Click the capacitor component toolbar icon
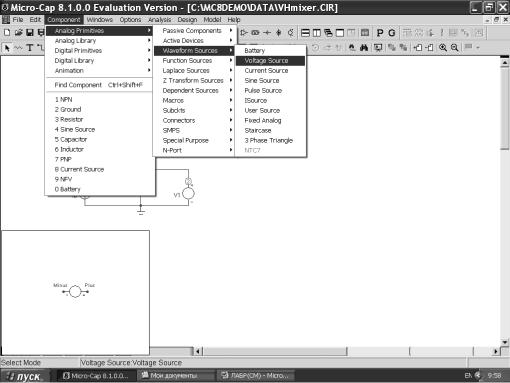The image size is (510, 383). pyautogui.click(x=267, y=33)
